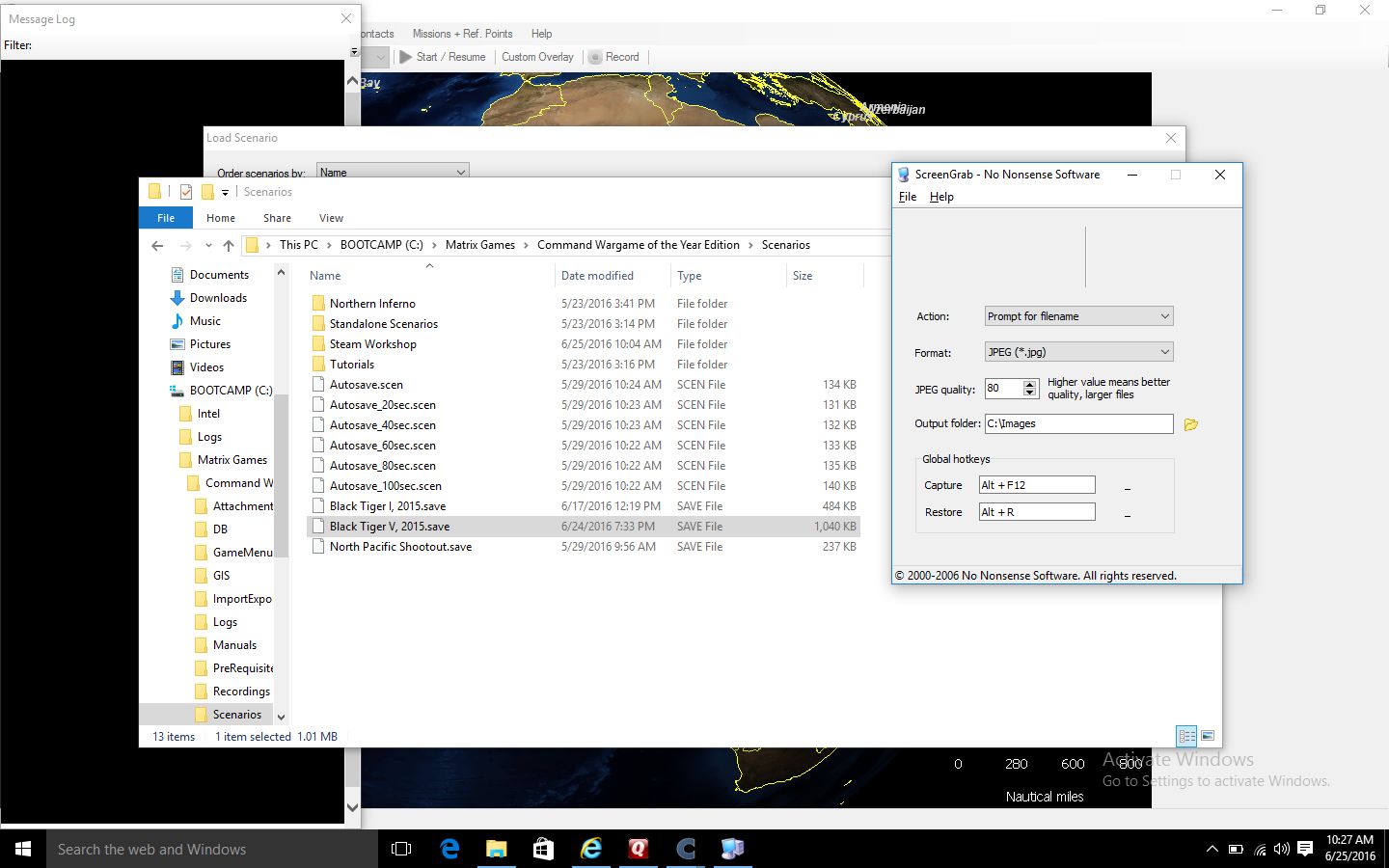Select the Steam Workshop folder
The image size is (1389, 868).
(373, 344)
